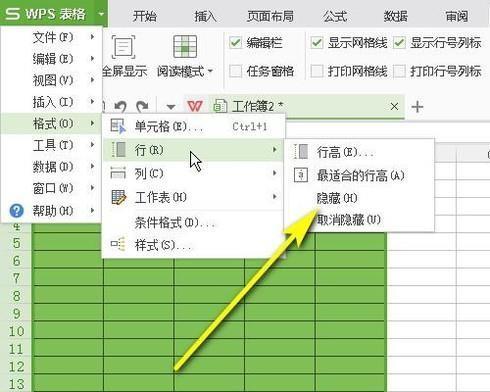Choose 隐藏(H) in the row submenu
The width and height of the screenshot is (490, 392).
[x=359, y=199]
